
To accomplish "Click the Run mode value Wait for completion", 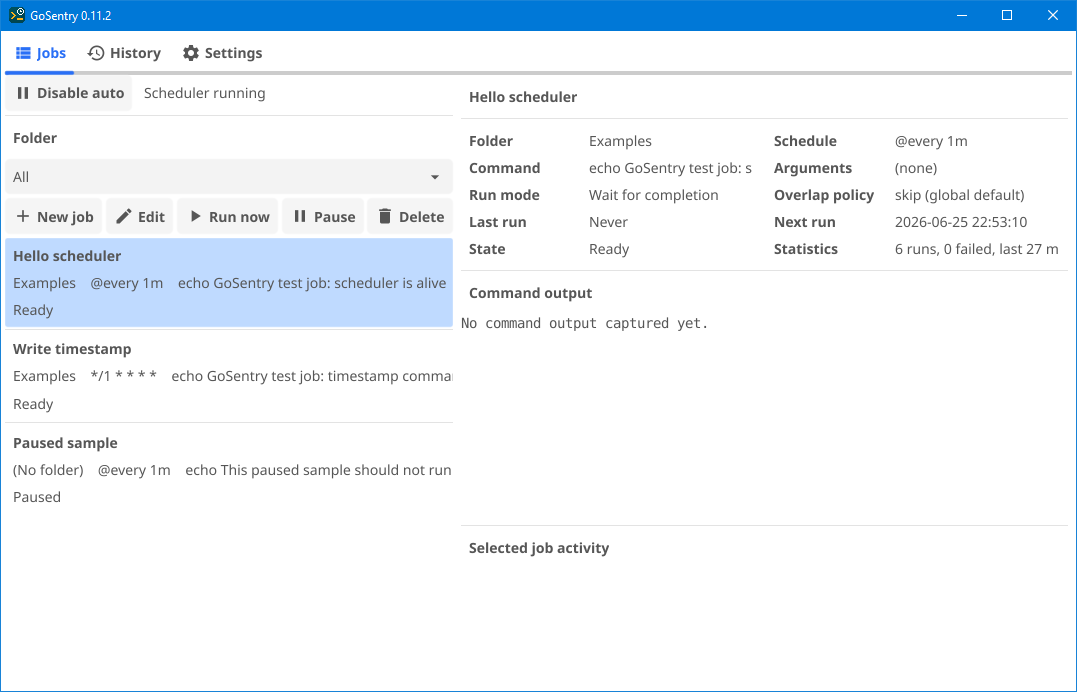I will [653, 195].
